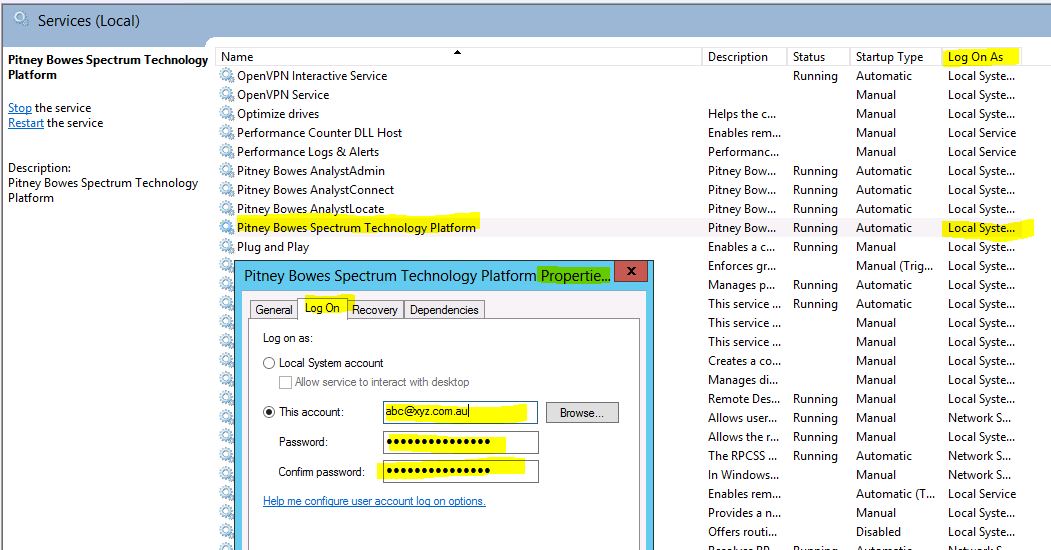The width and height of the screenshot is (1051, 550).
Task: Open Help me configure user account link
Action: click(x=374, y=501)
